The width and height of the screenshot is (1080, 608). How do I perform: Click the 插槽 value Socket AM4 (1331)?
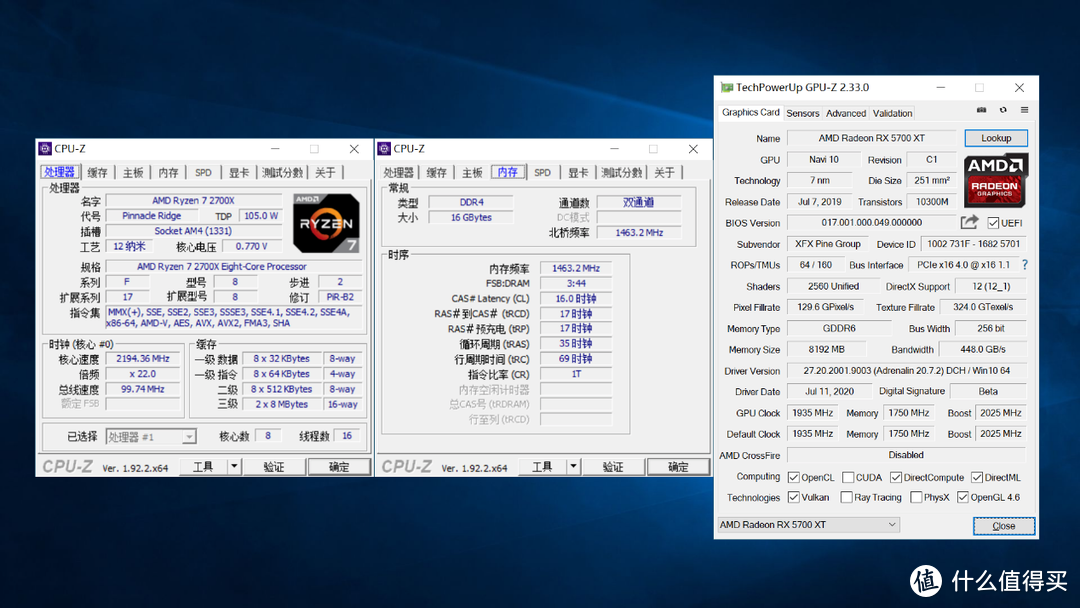pyautogui.click(x=193, y=231)
